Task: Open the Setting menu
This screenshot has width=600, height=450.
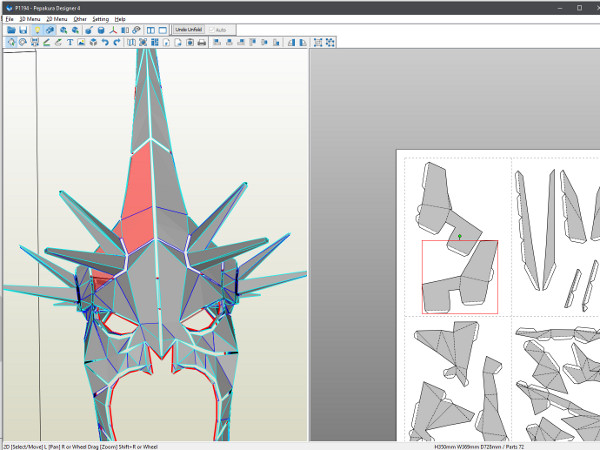Action: (101, 19)
